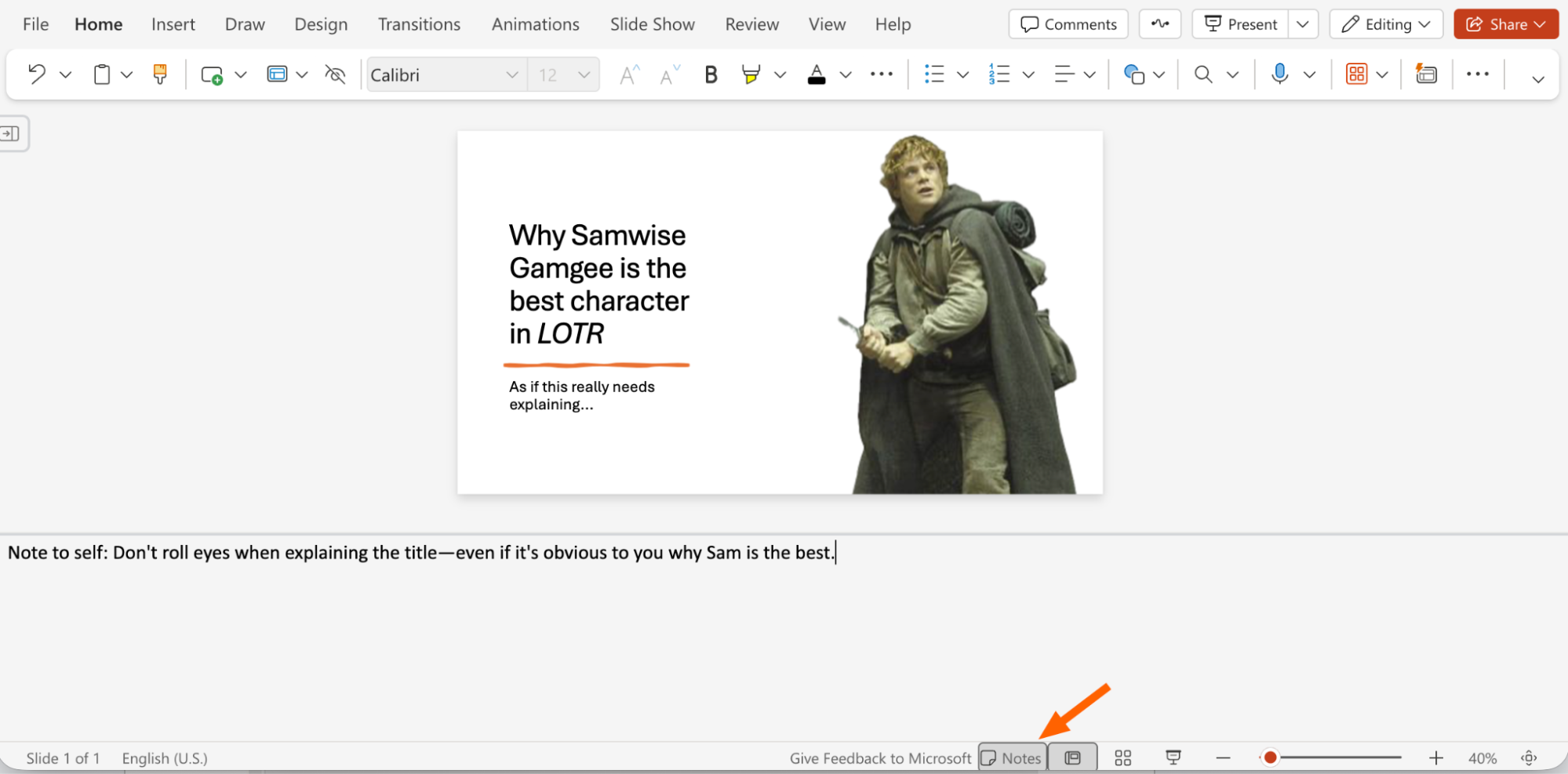Switch to the Design tab
This screenshot has height=774, width=1568.
pos(321,24)
